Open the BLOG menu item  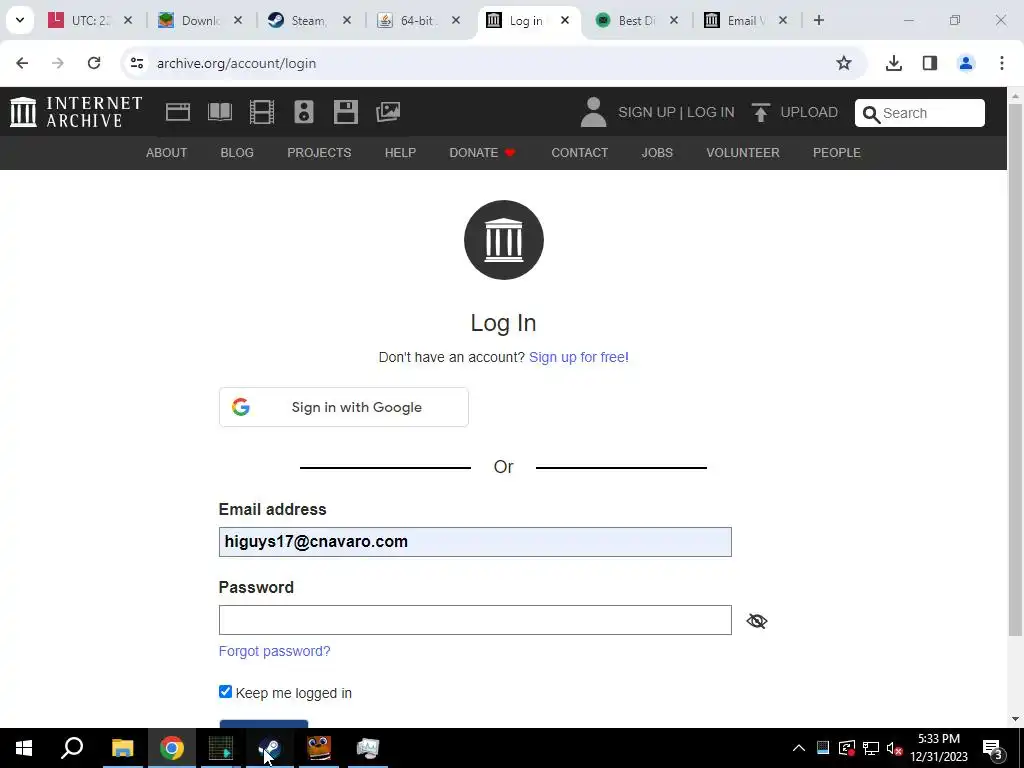tap(237, 153)
